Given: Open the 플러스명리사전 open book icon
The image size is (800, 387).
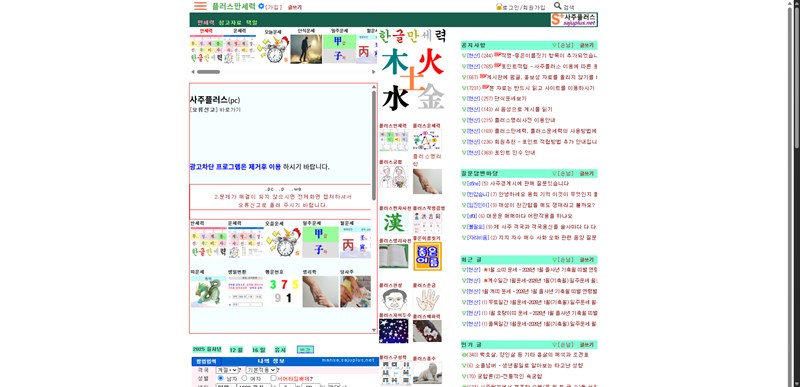Looking at the screenshot, I should 393,256.
